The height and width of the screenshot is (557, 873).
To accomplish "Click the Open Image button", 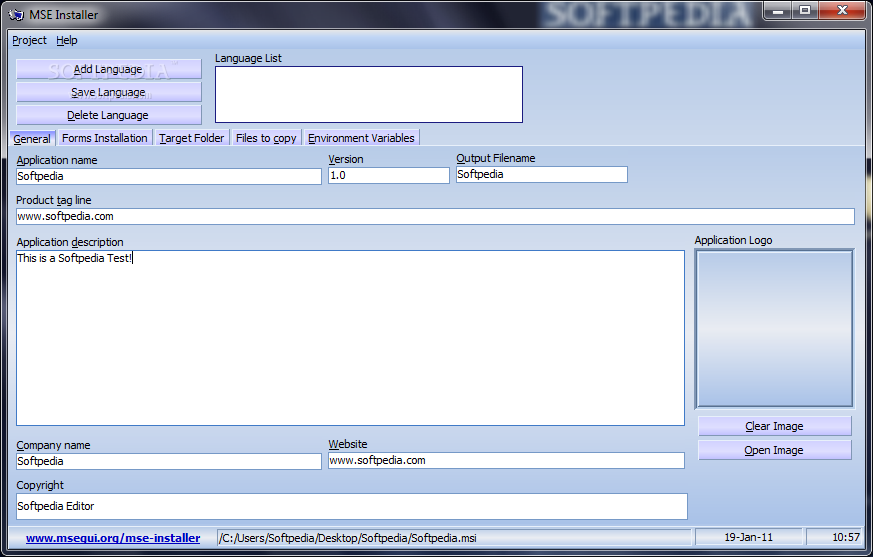I will tap(774, 450).
